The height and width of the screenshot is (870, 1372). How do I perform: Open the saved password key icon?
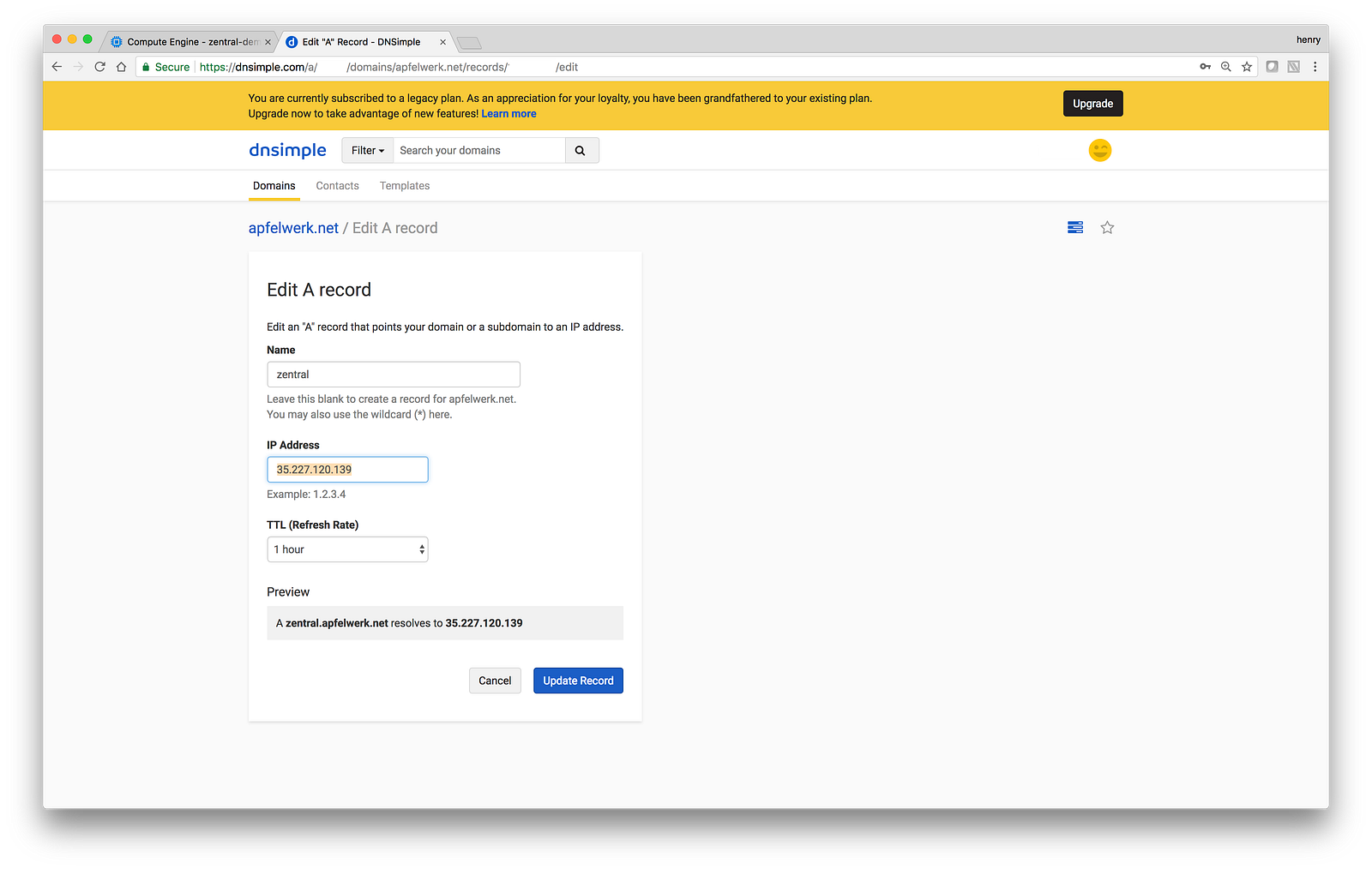pos(1205,67)
